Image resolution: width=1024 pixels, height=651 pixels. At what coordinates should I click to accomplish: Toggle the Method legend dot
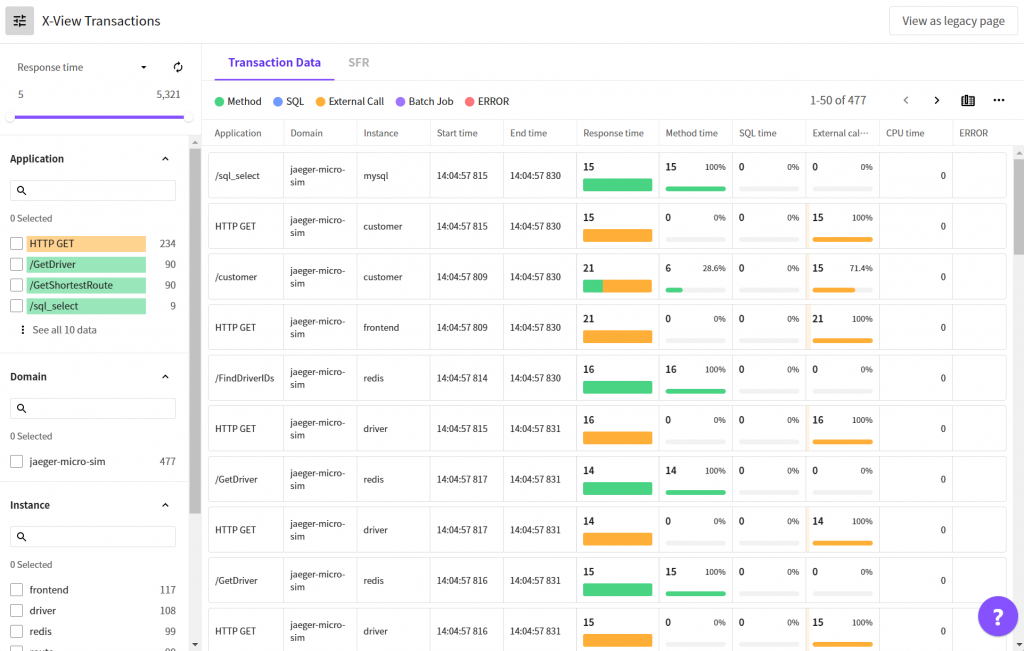pyautogui.click(x=219, y=102)
